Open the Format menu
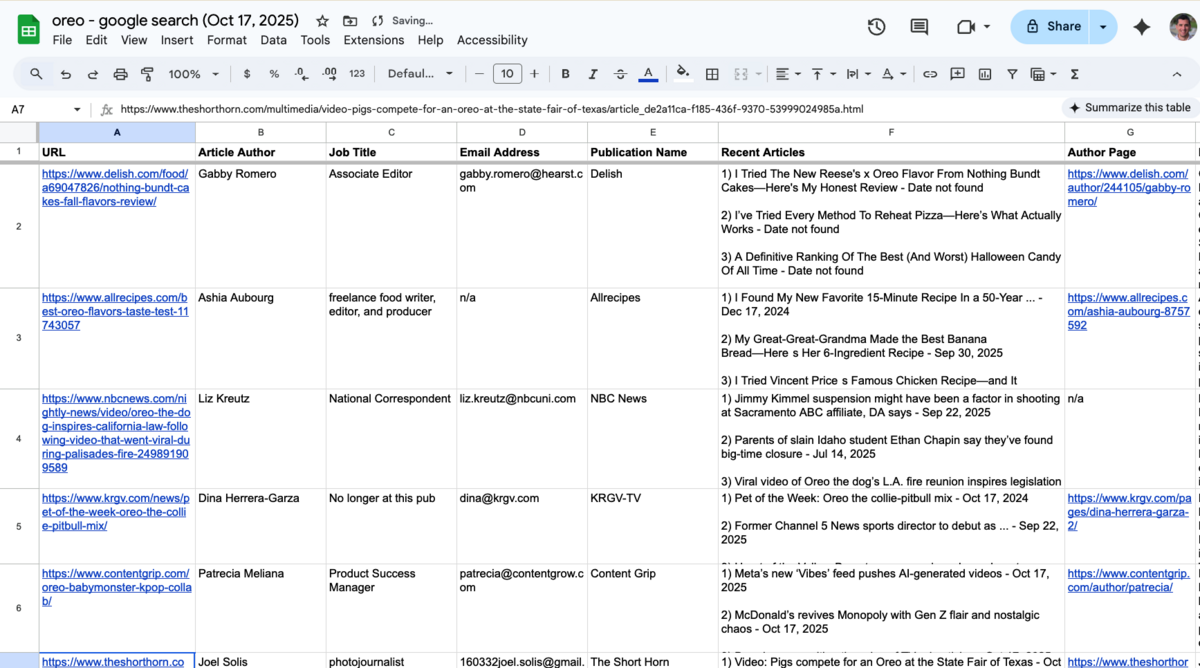 tap(226, 40)
